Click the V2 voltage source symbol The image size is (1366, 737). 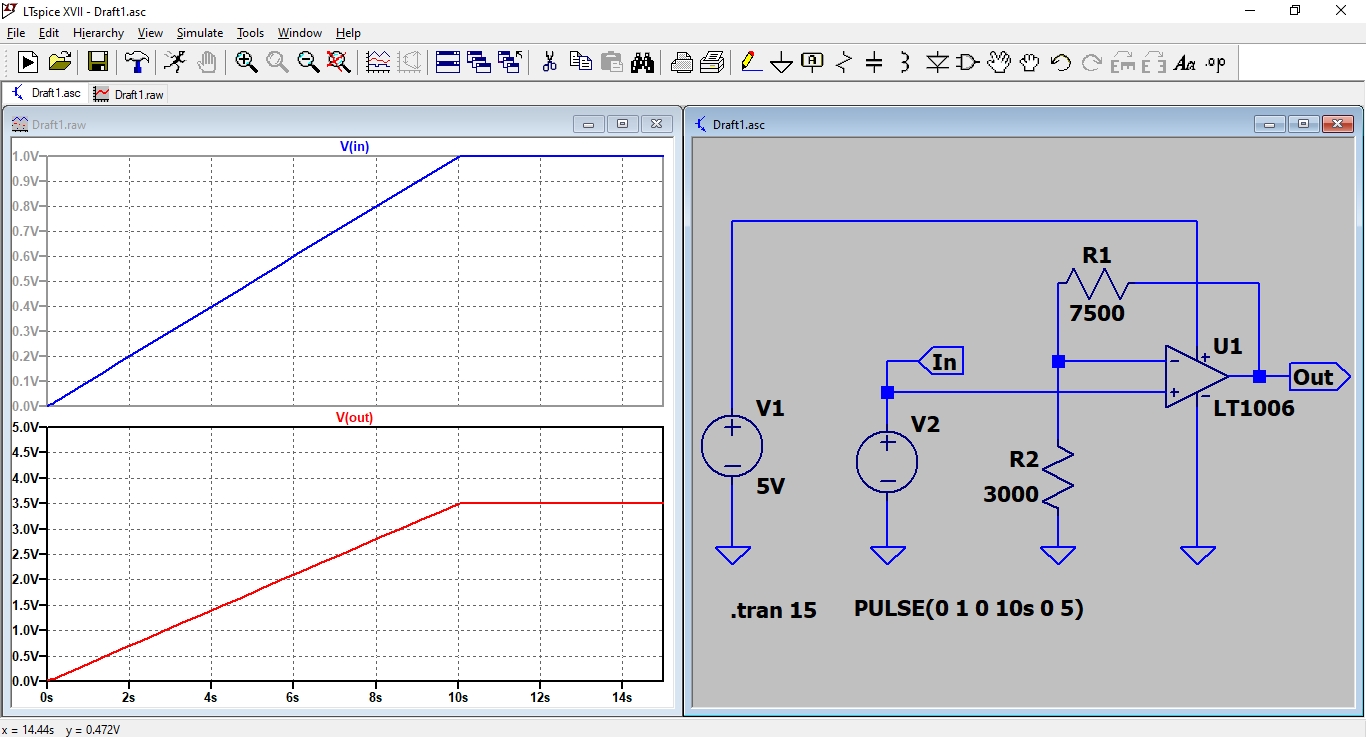(x=887, y=462)
